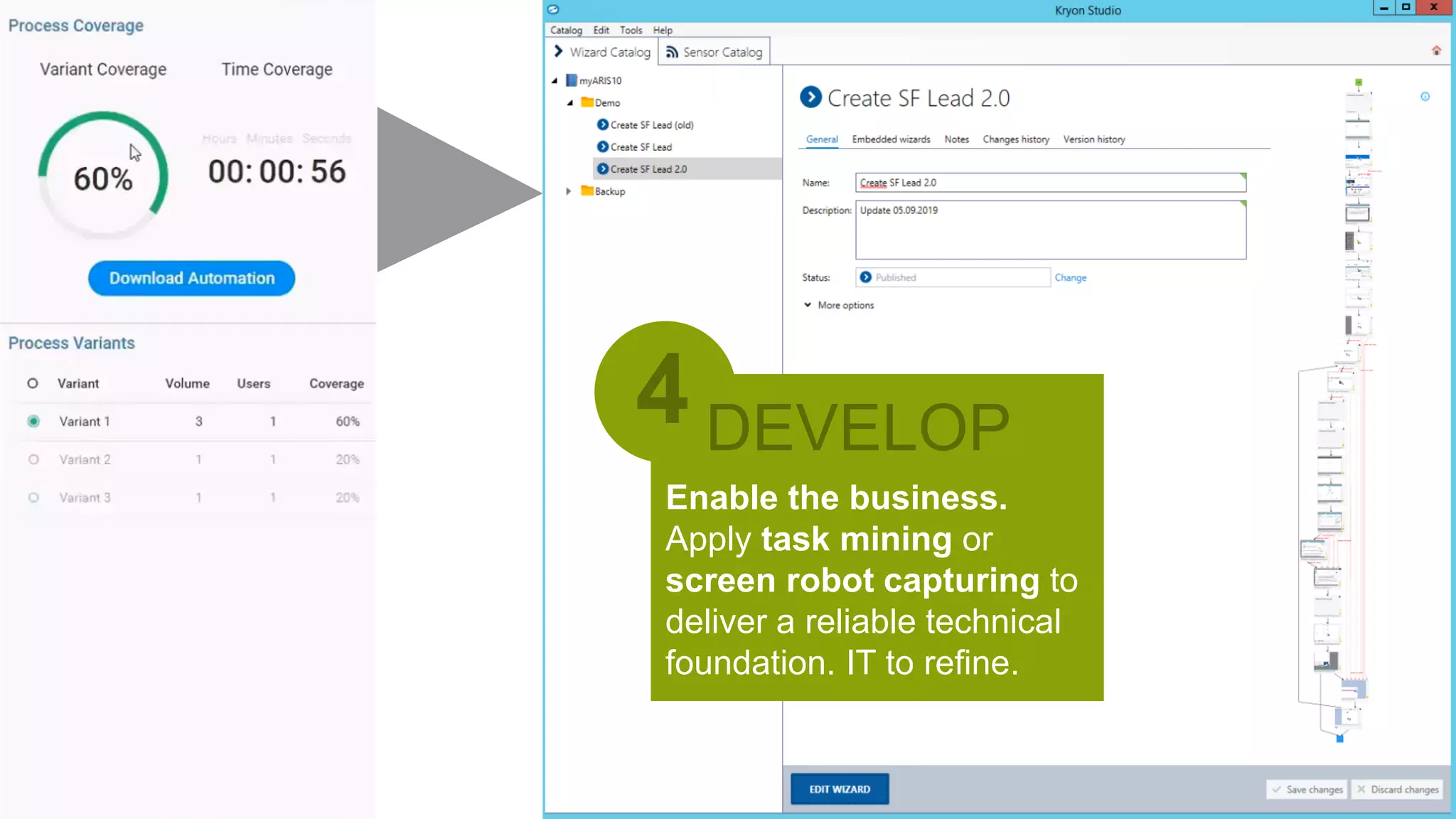Click the Kryon Studio logo in title bar
Screen dimensions: 1456x819
553,9
